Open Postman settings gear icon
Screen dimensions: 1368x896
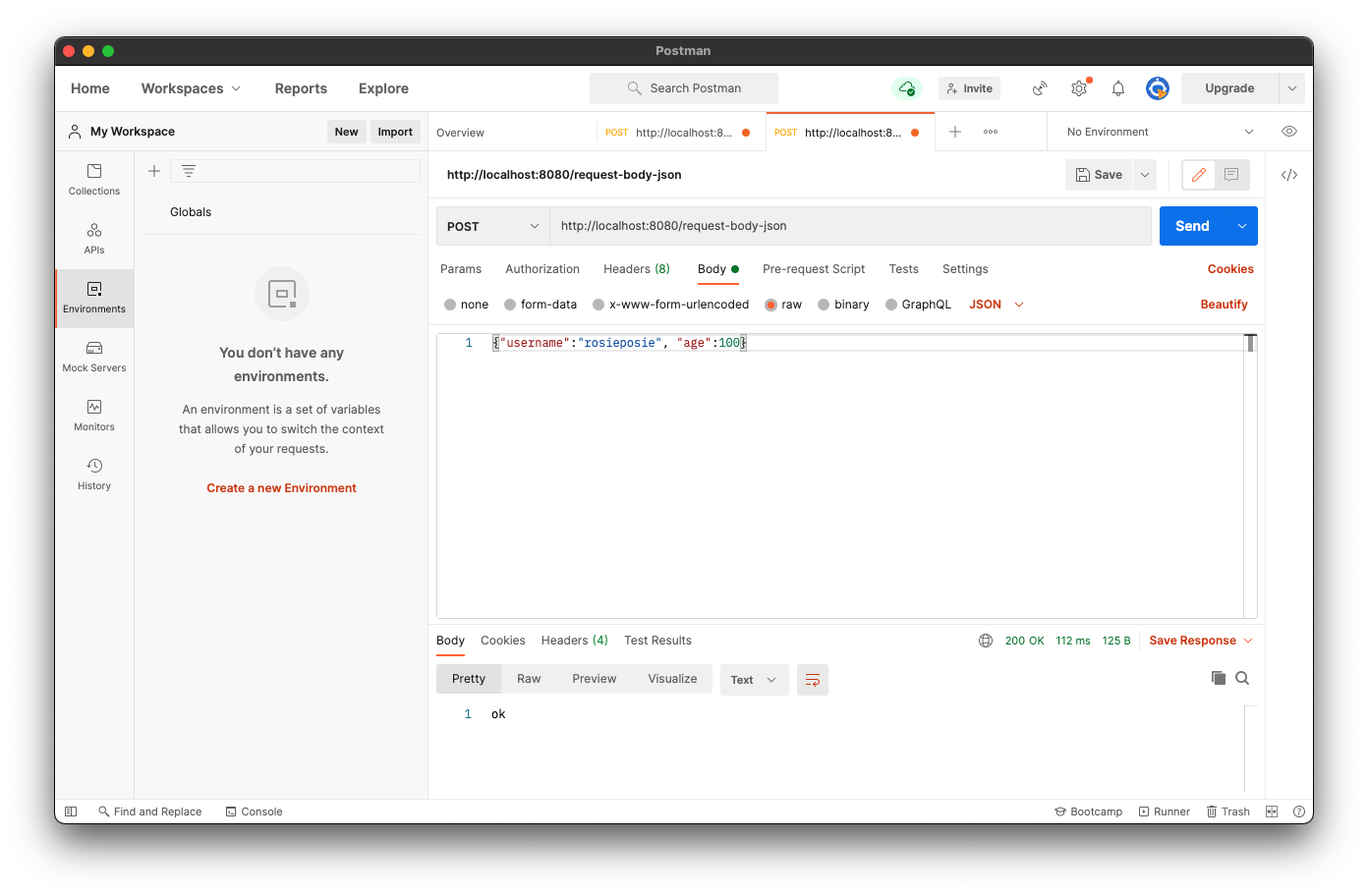point(1079,88)
